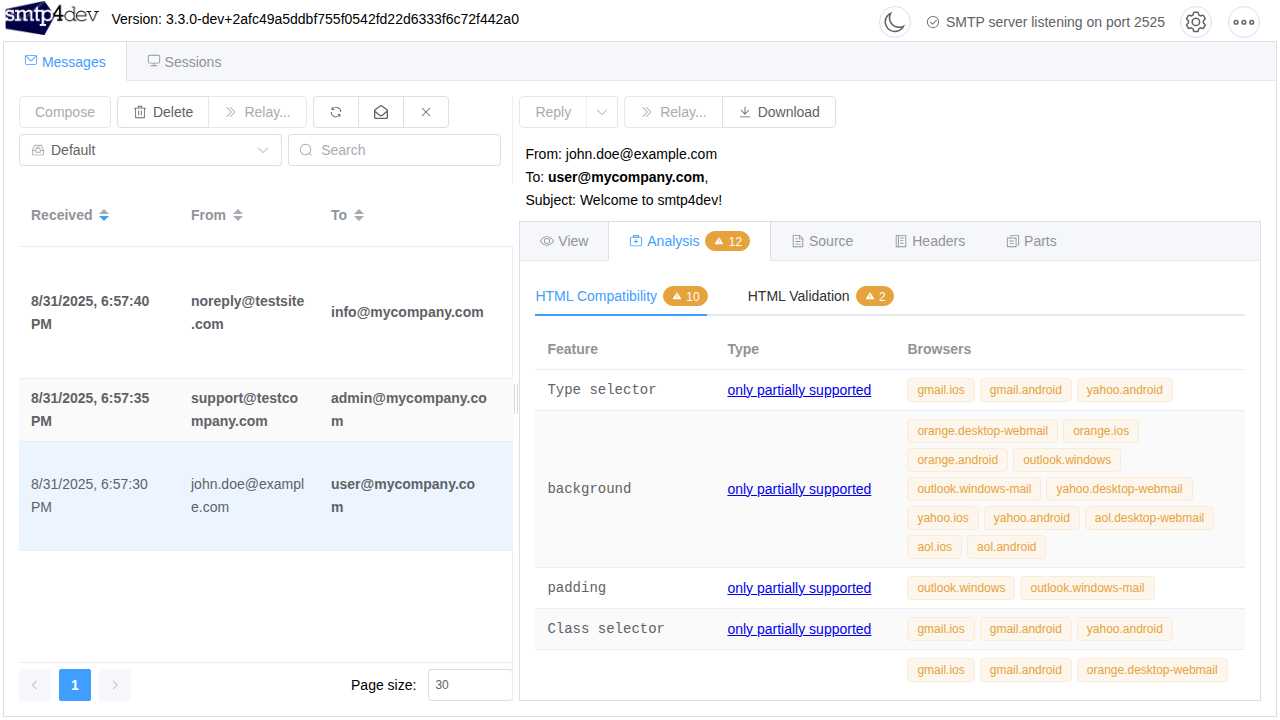Open the Analysis tab
The image size is (1280, 720).
point(690,241)
